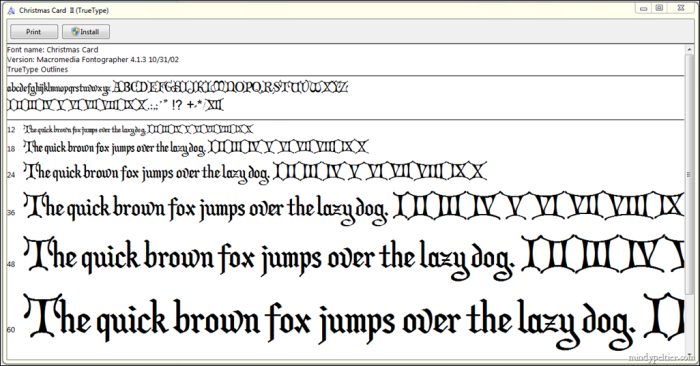The width and height of the screenshot is (700, 366).
Task: Click the 'Christmas Card (TrueType)' window title
Action: (64, 10)
